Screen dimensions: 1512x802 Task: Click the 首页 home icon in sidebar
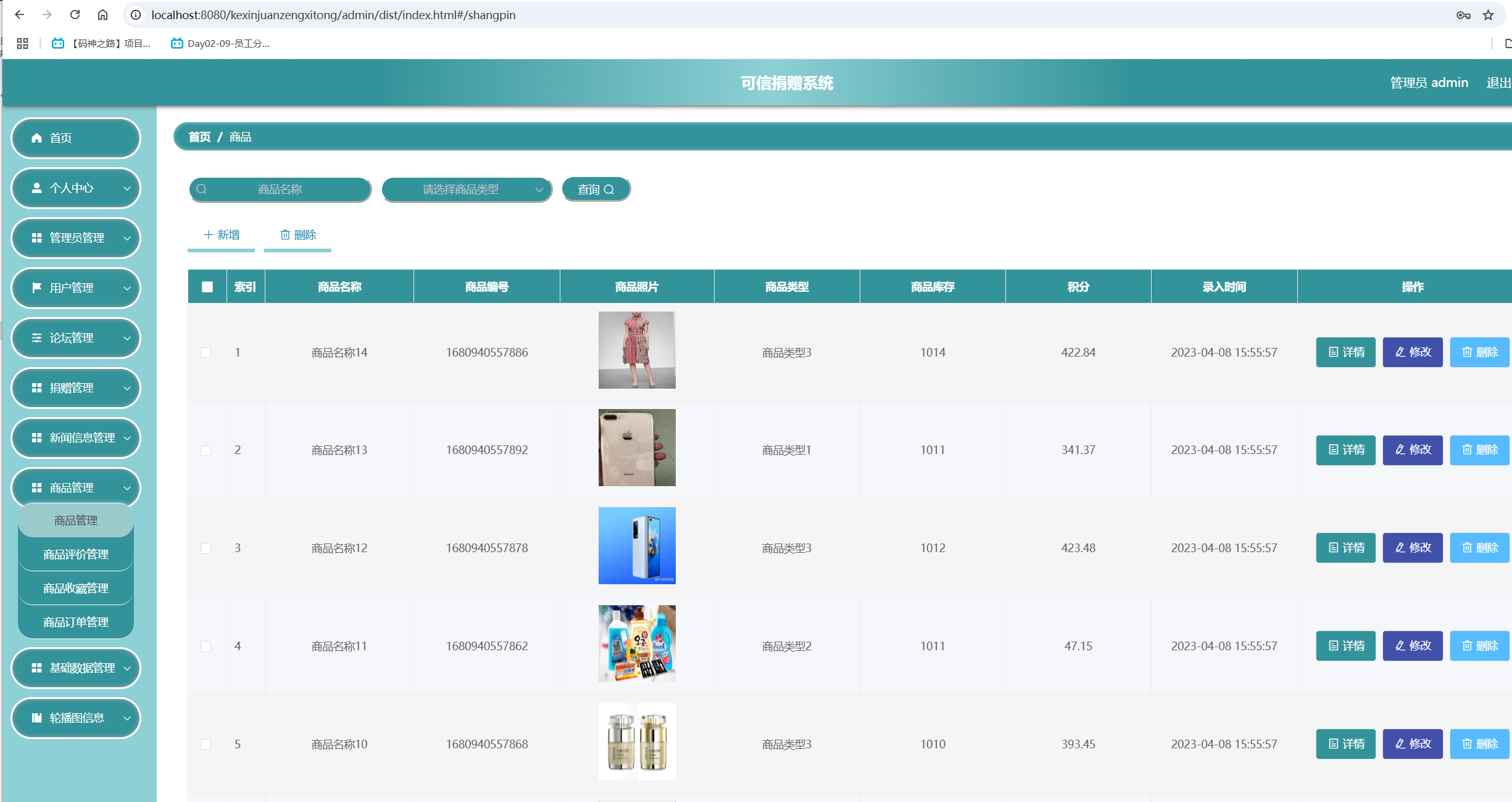36,138
